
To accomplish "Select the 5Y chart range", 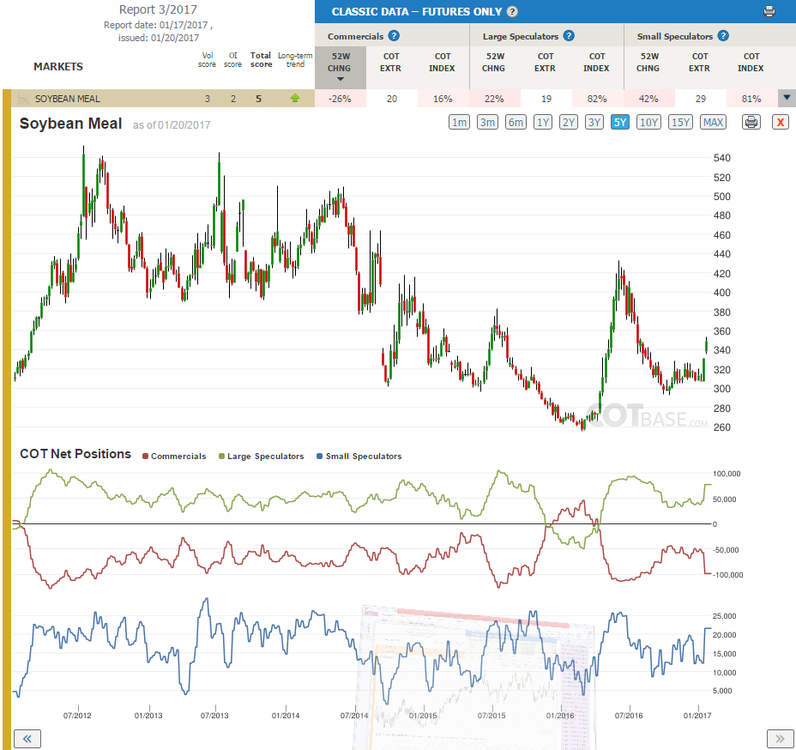I will [620, 122].
